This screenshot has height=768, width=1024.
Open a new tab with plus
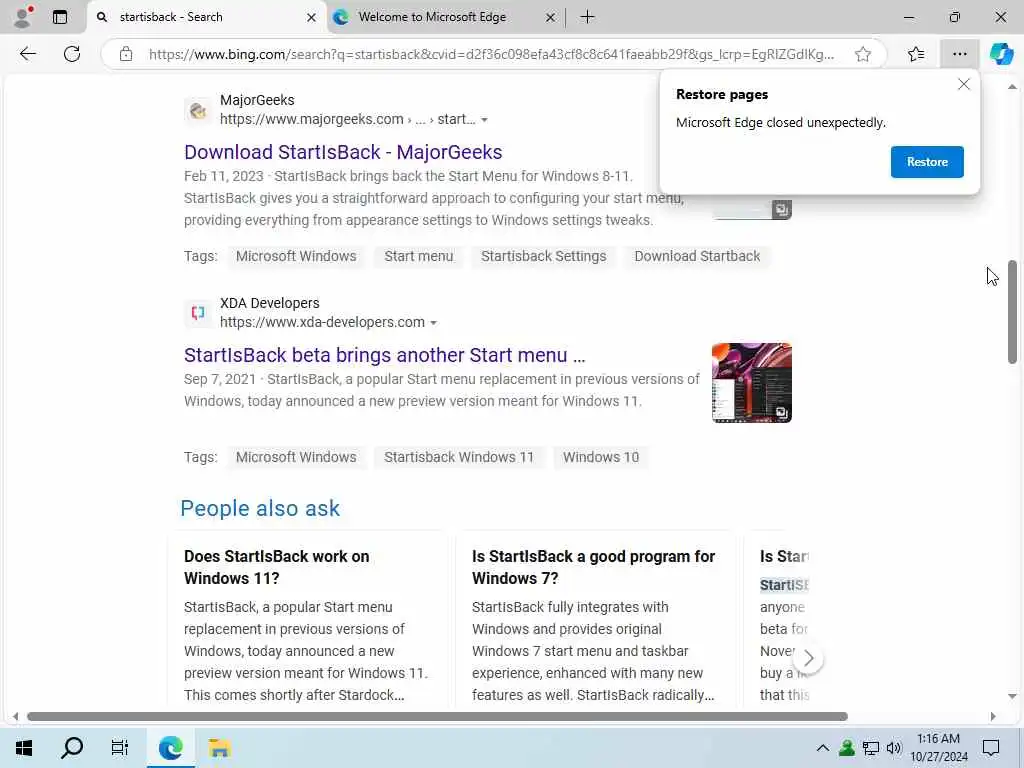pyautogui.click(x=587, y=17)
